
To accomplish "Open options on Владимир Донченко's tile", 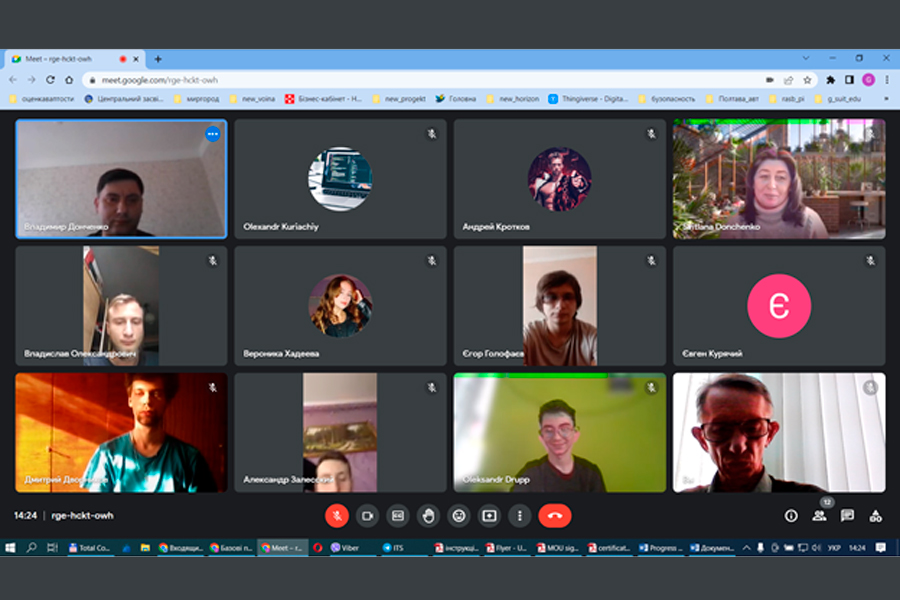I will 212,134.
